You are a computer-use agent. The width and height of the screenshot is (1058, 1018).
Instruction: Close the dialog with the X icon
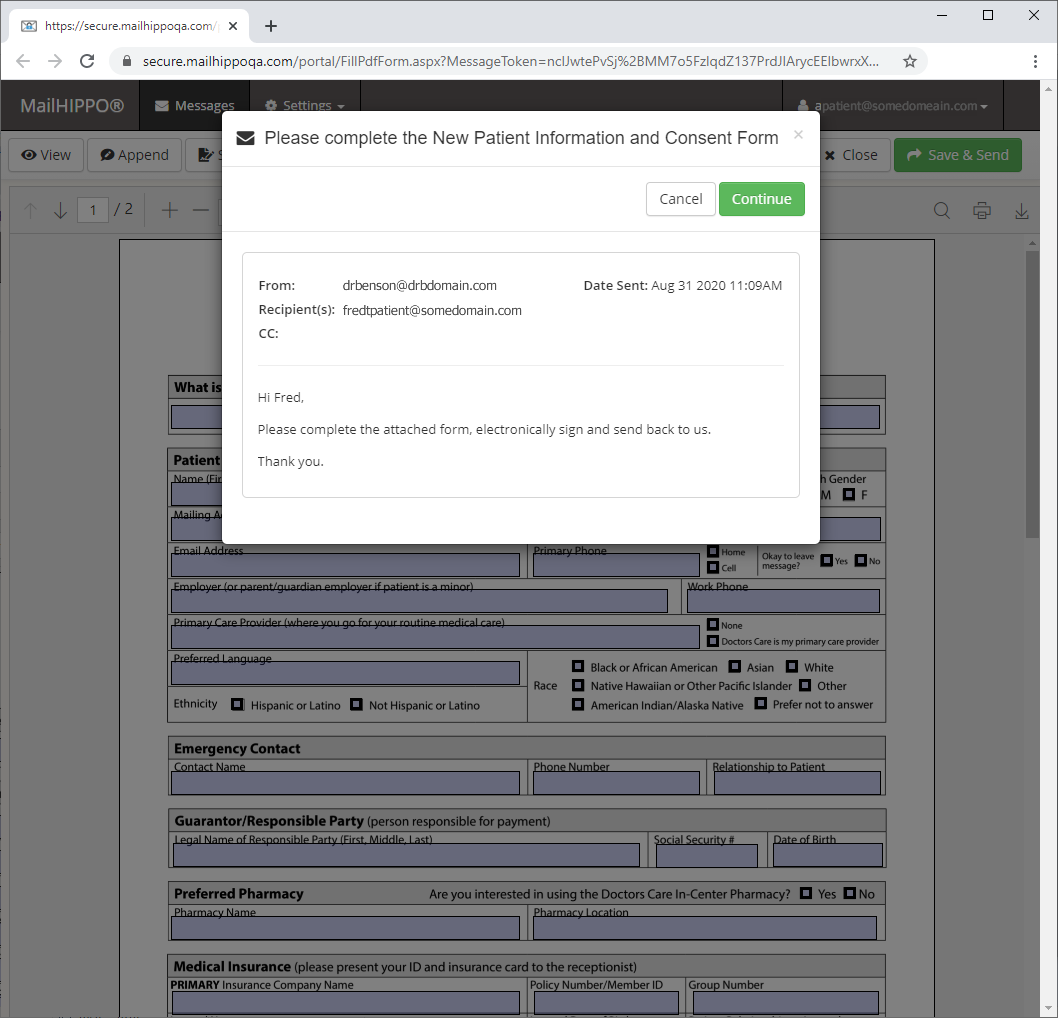coord(798,134)
